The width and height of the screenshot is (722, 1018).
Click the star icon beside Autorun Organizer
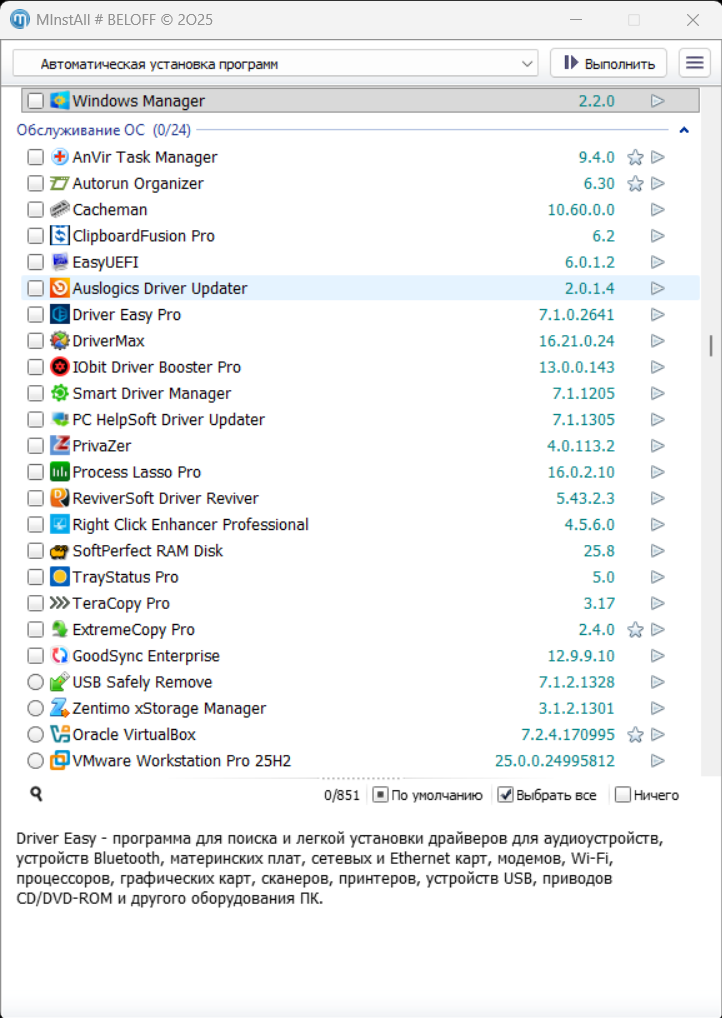pos(634,184)
